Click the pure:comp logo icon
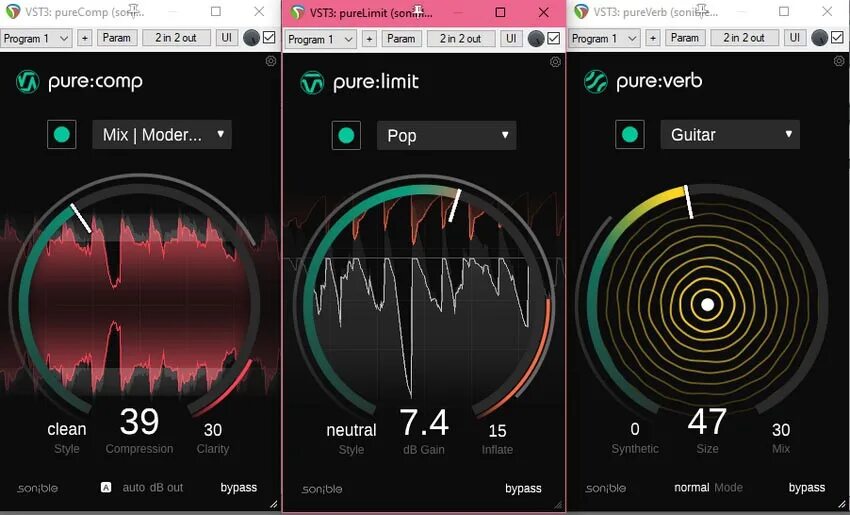 27,82
